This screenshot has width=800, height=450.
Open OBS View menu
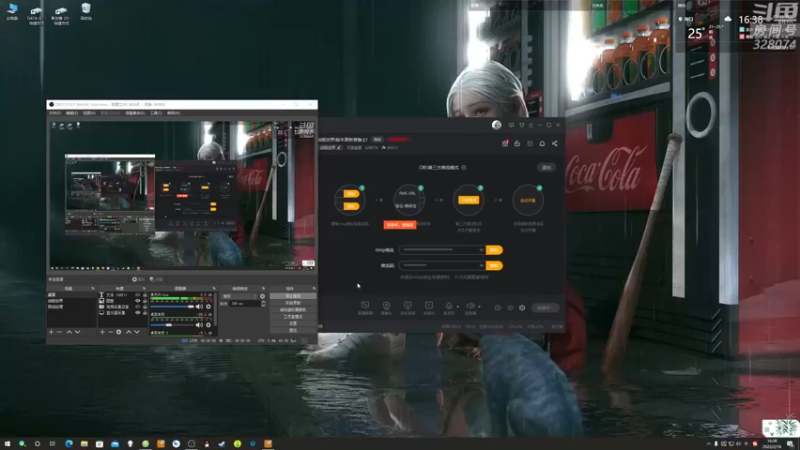click(89, 113)
